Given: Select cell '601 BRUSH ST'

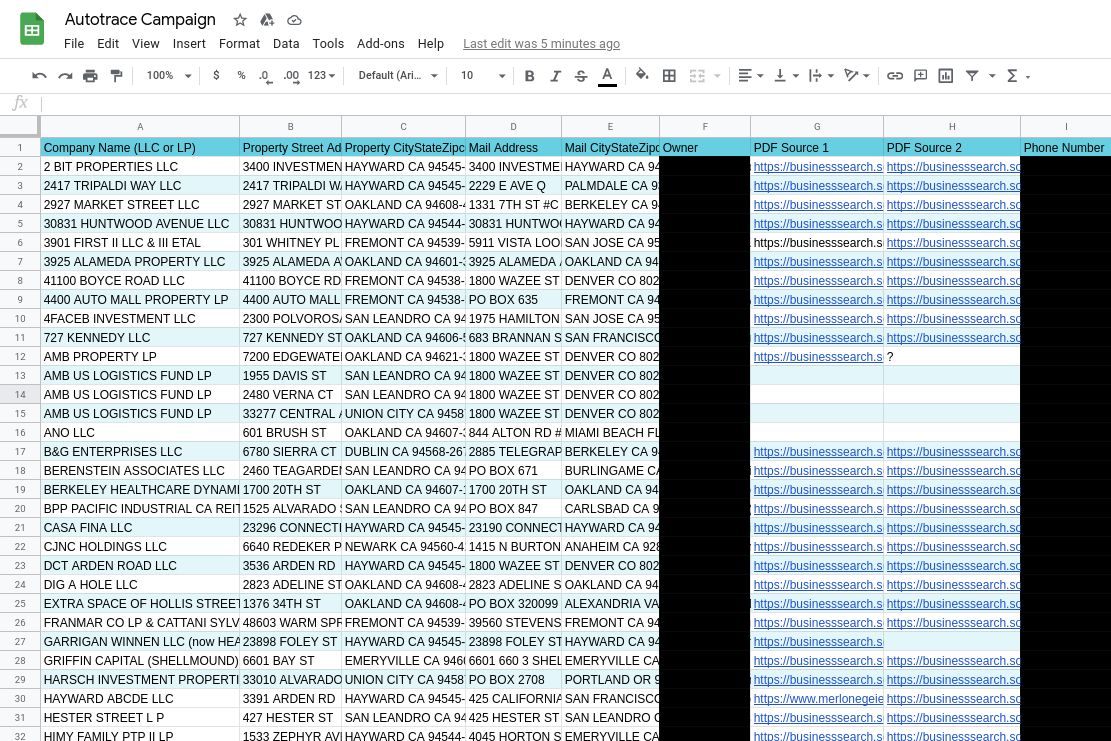Looking at the screenshot, I should pyautogui.click(x=291, y=433).
